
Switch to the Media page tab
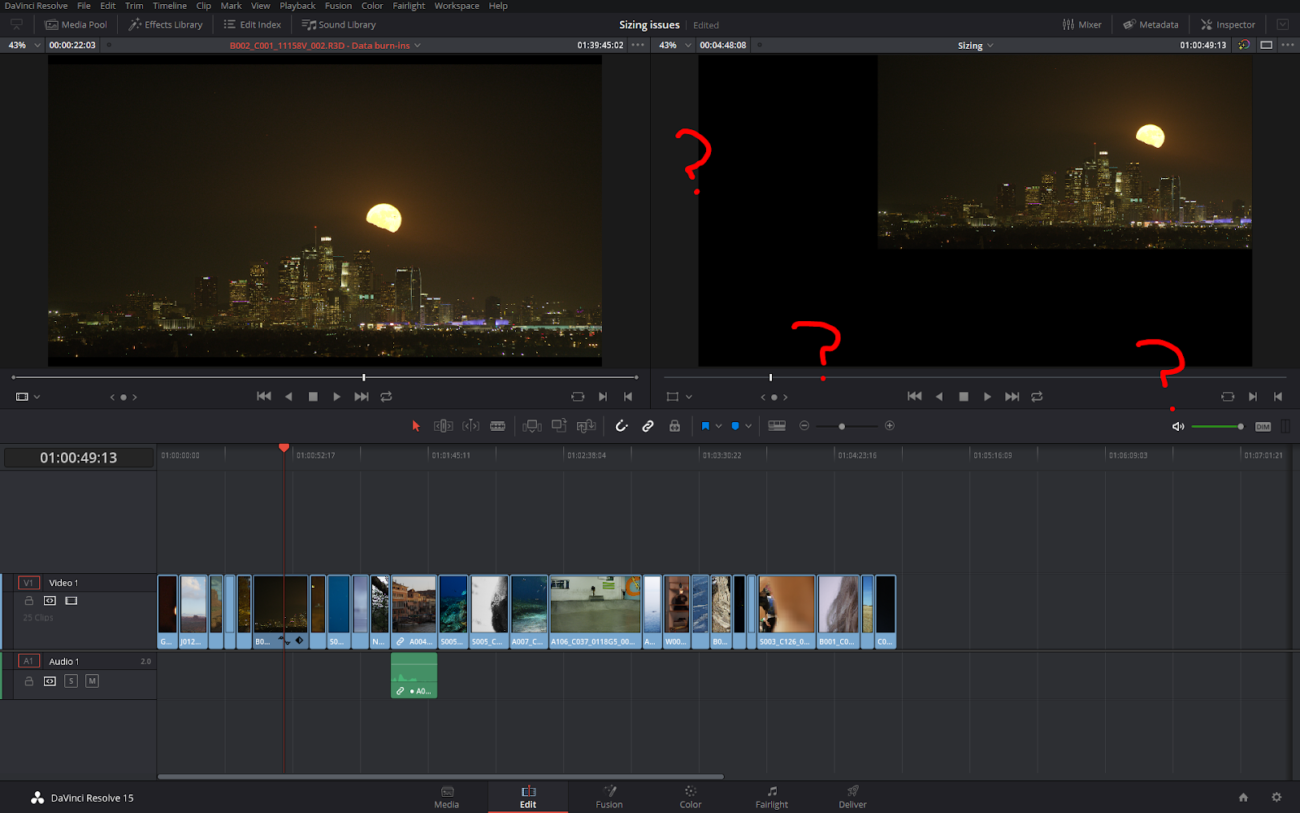point(447,797)
